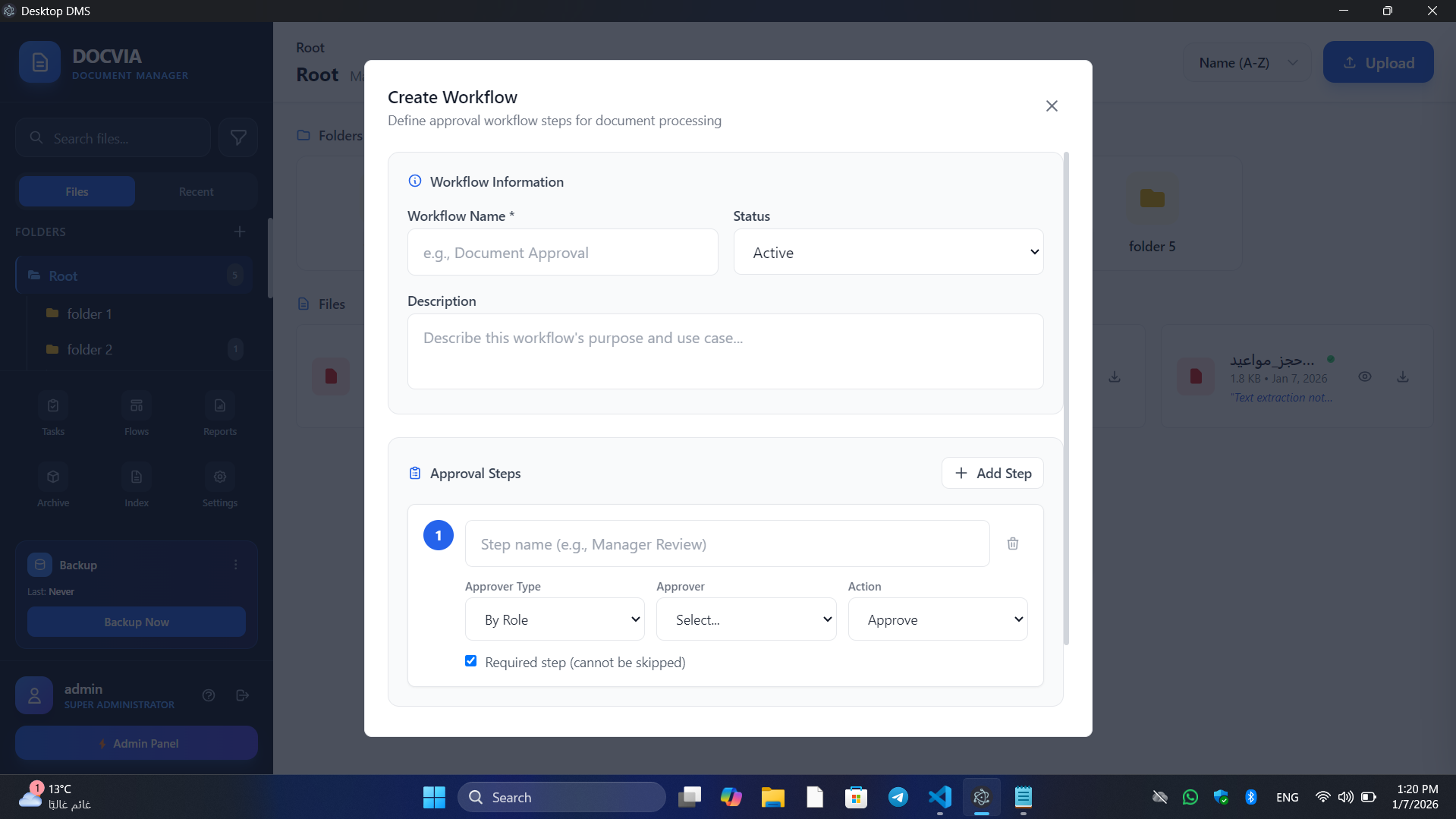This screenshot has height=819, width=1456.
Task: Click the logout icon beside admin
Action: 243,696
